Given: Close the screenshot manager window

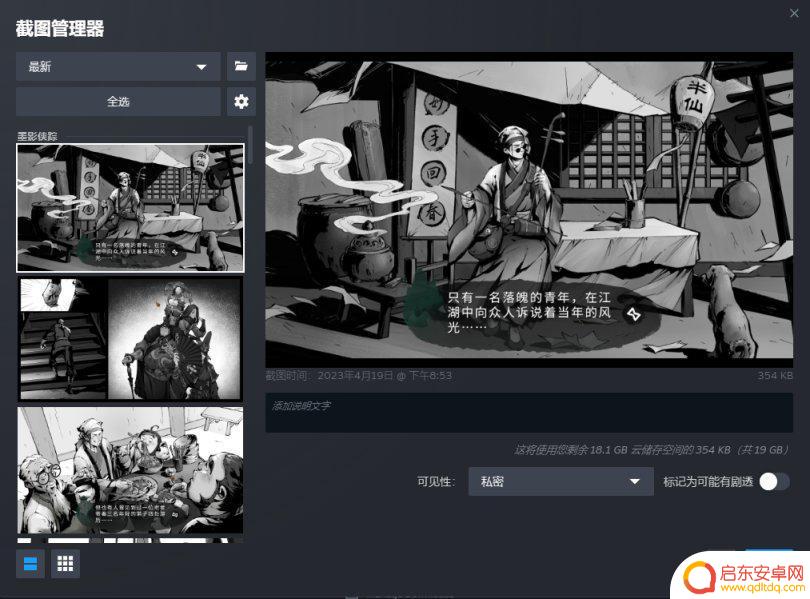Looking at the screenshot, I should point(794,13).
